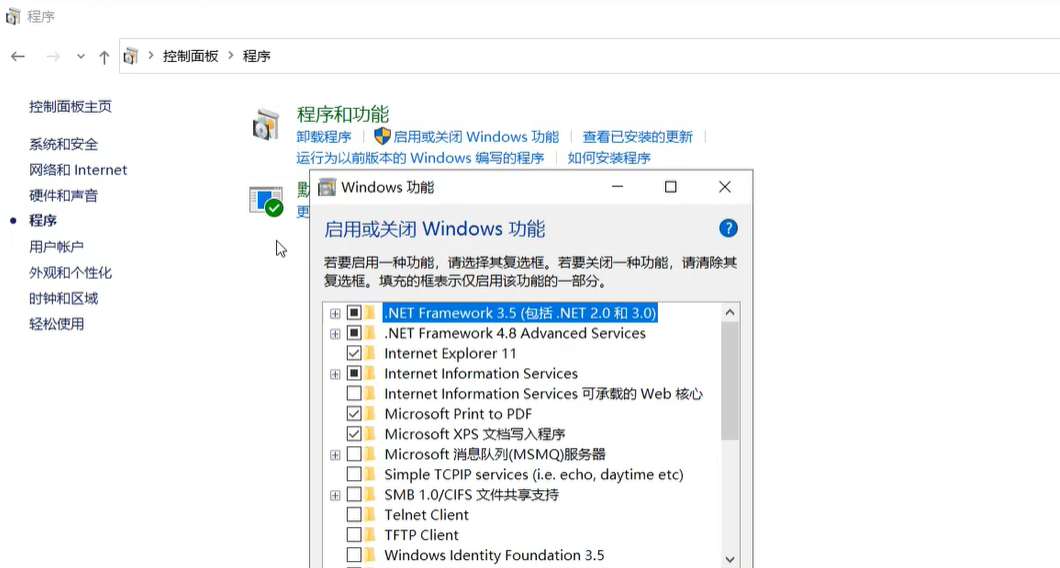Select Internet Information Services 可承载的 Web 核心 text

544,394
